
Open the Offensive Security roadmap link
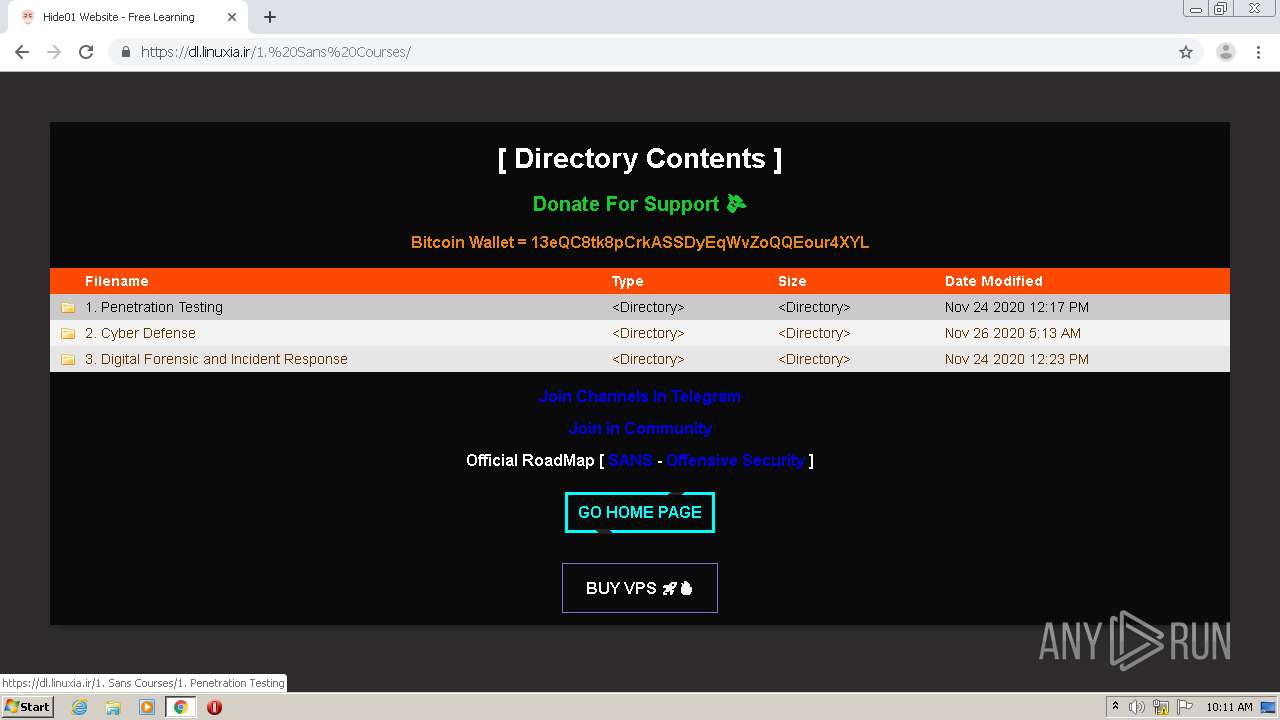tap(735, 460)
